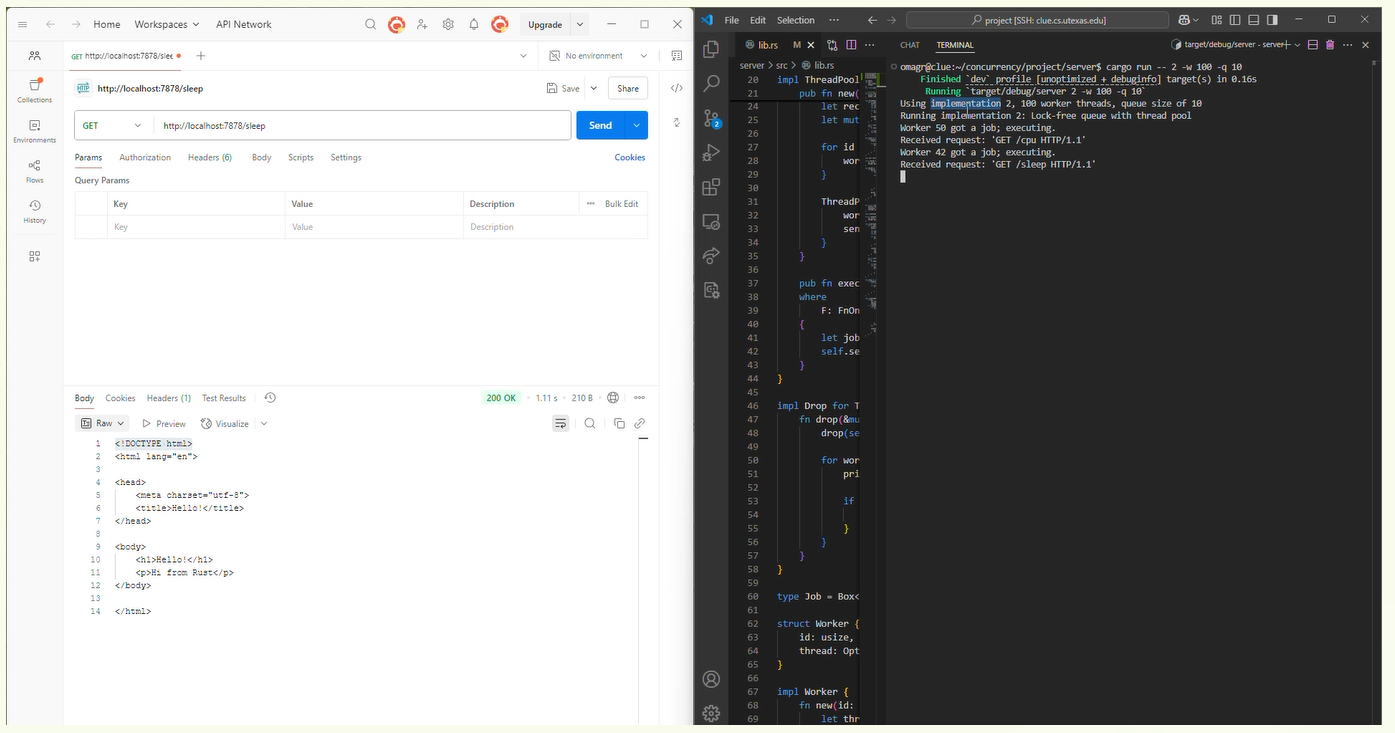Open response more-options ellipsis
Image resolution: width=1395 pixels, height=733 pixels.
640,398
